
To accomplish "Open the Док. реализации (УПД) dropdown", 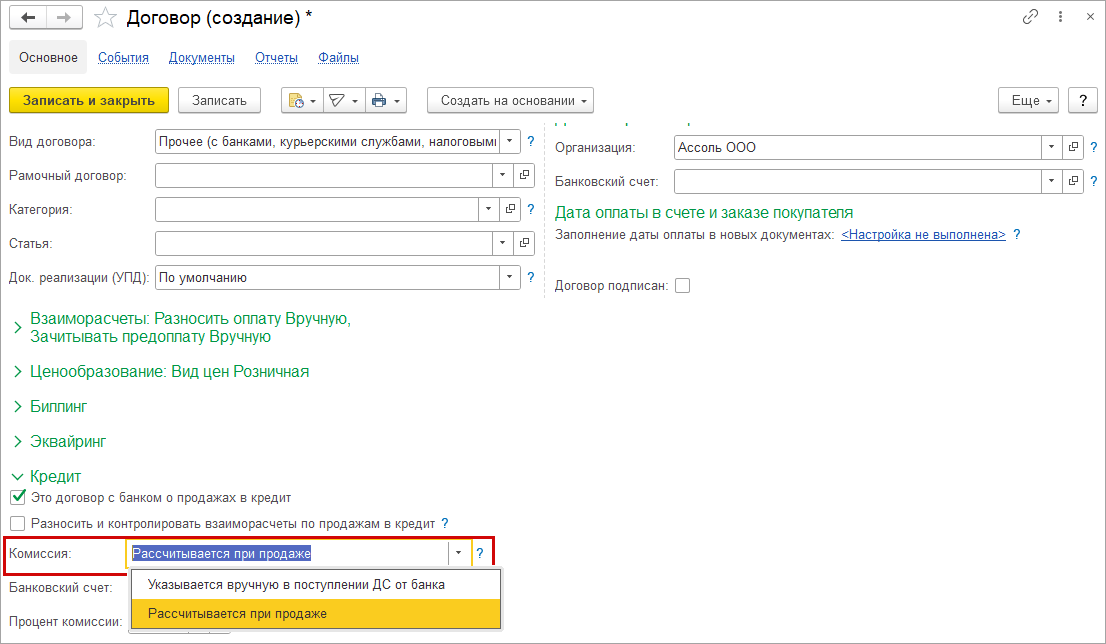I will (509, 277).
